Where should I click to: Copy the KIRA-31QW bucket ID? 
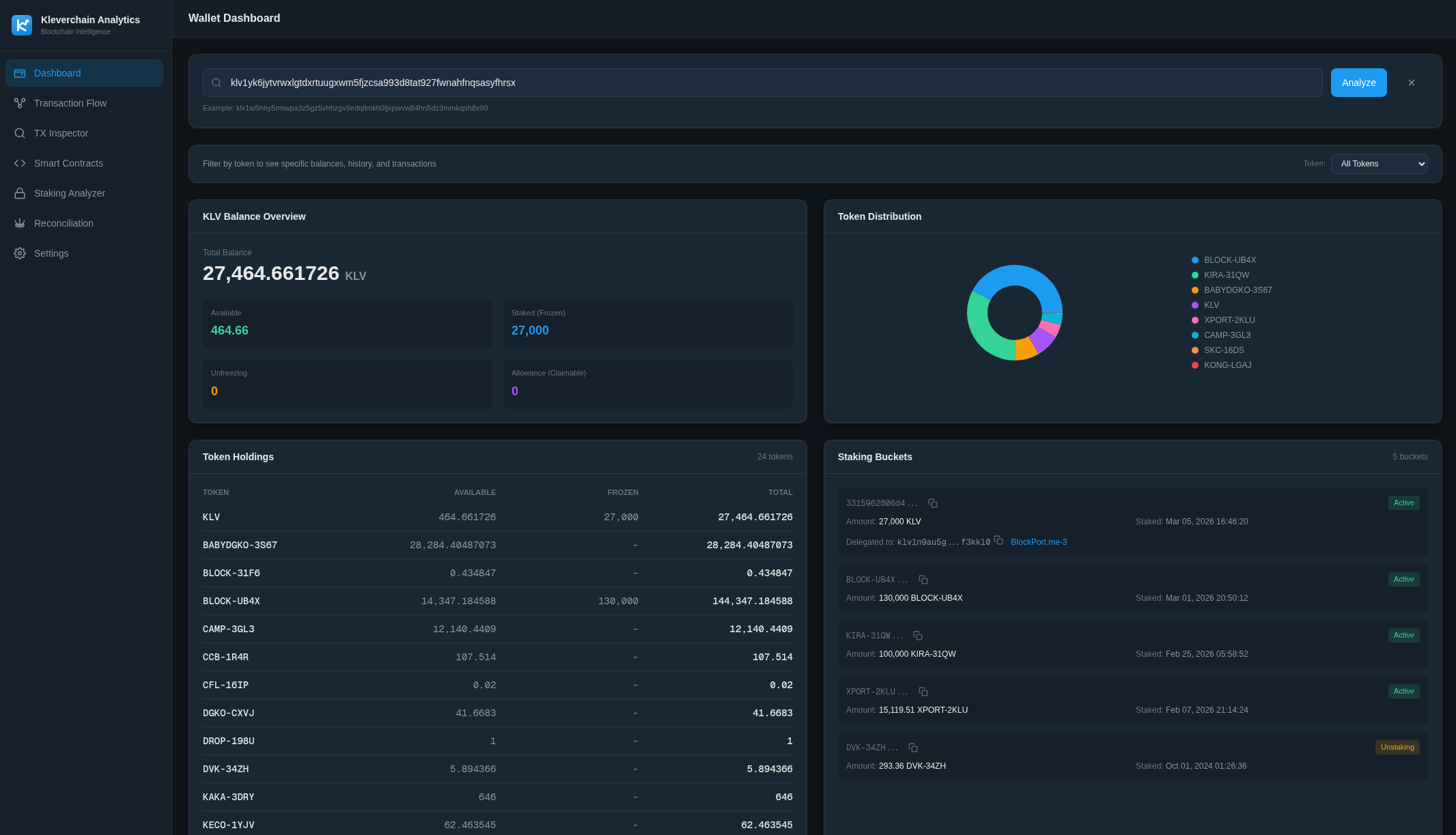click(918, 635)
